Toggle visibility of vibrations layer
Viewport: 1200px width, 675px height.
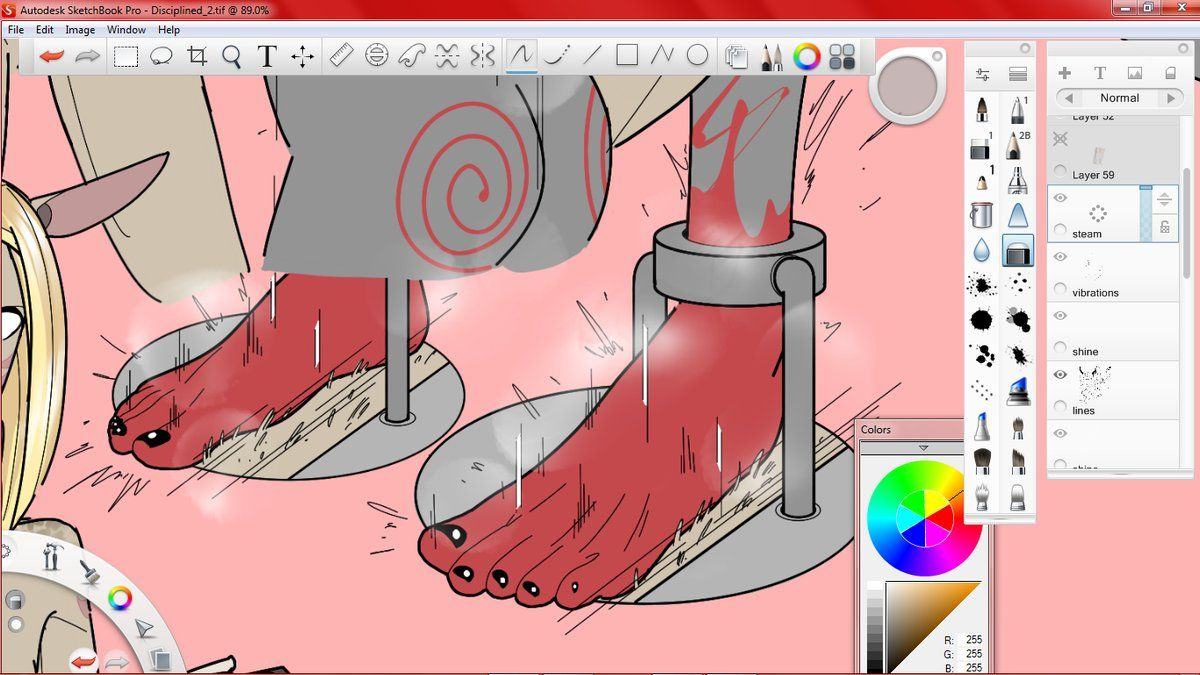pyautogui.click(x=1061, y=257)
